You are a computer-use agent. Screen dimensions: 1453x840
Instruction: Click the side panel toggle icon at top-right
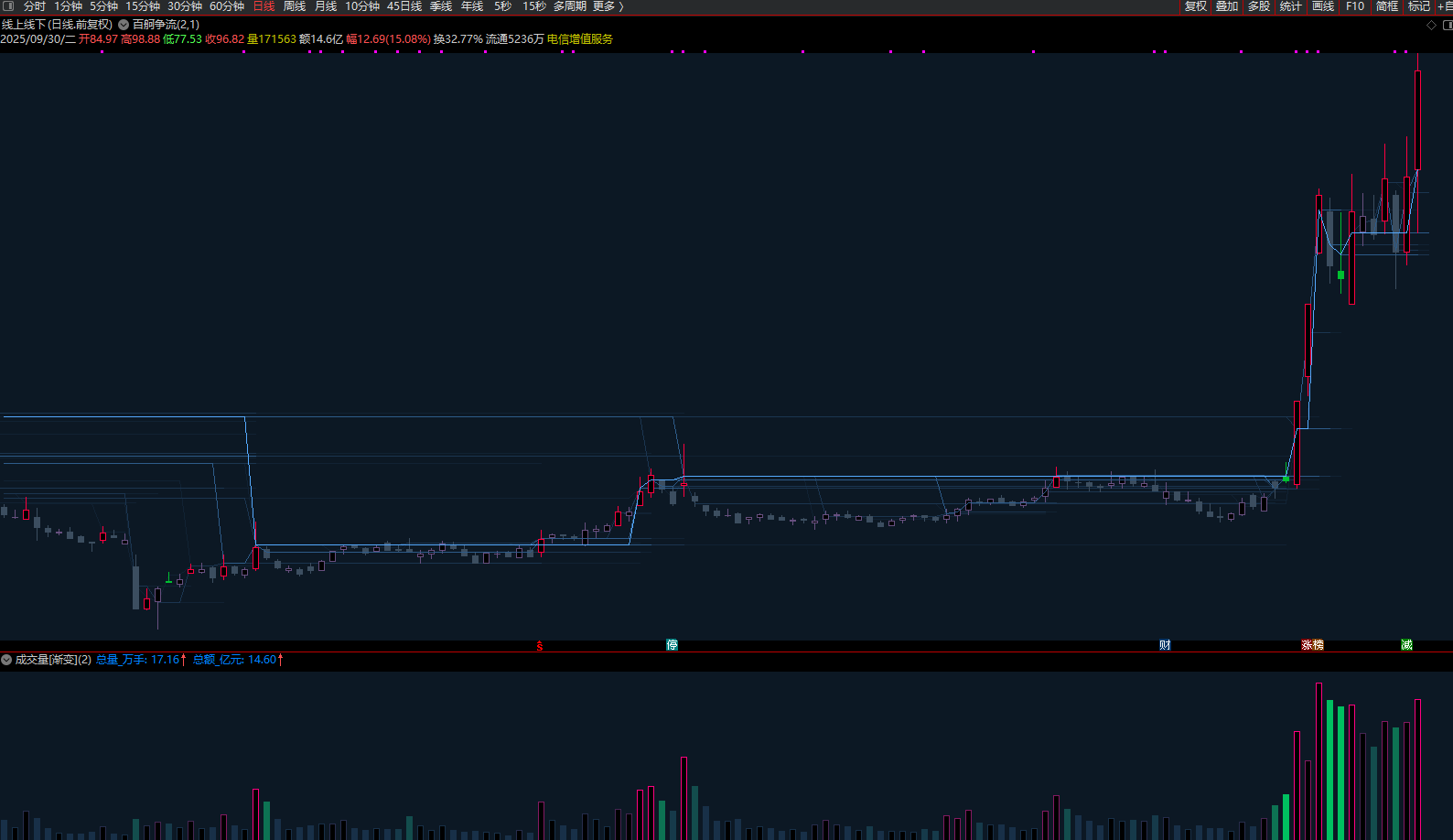click(1448, 25)
